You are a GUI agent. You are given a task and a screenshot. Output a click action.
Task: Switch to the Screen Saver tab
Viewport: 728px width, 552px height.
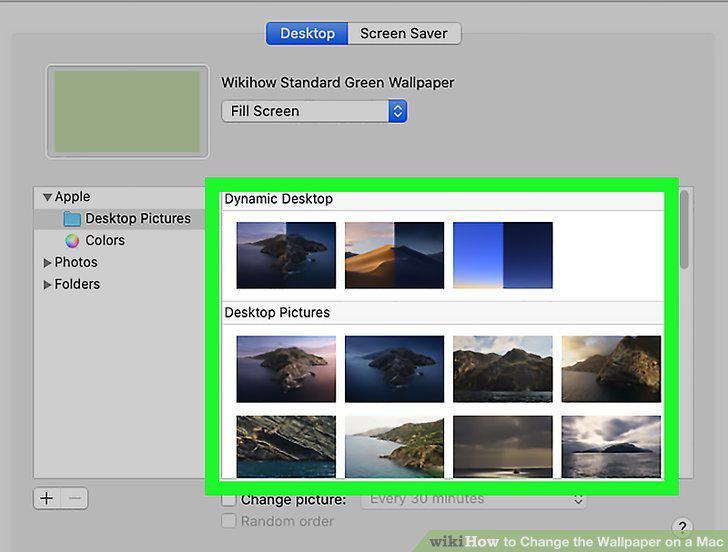[x=404, y=33]
